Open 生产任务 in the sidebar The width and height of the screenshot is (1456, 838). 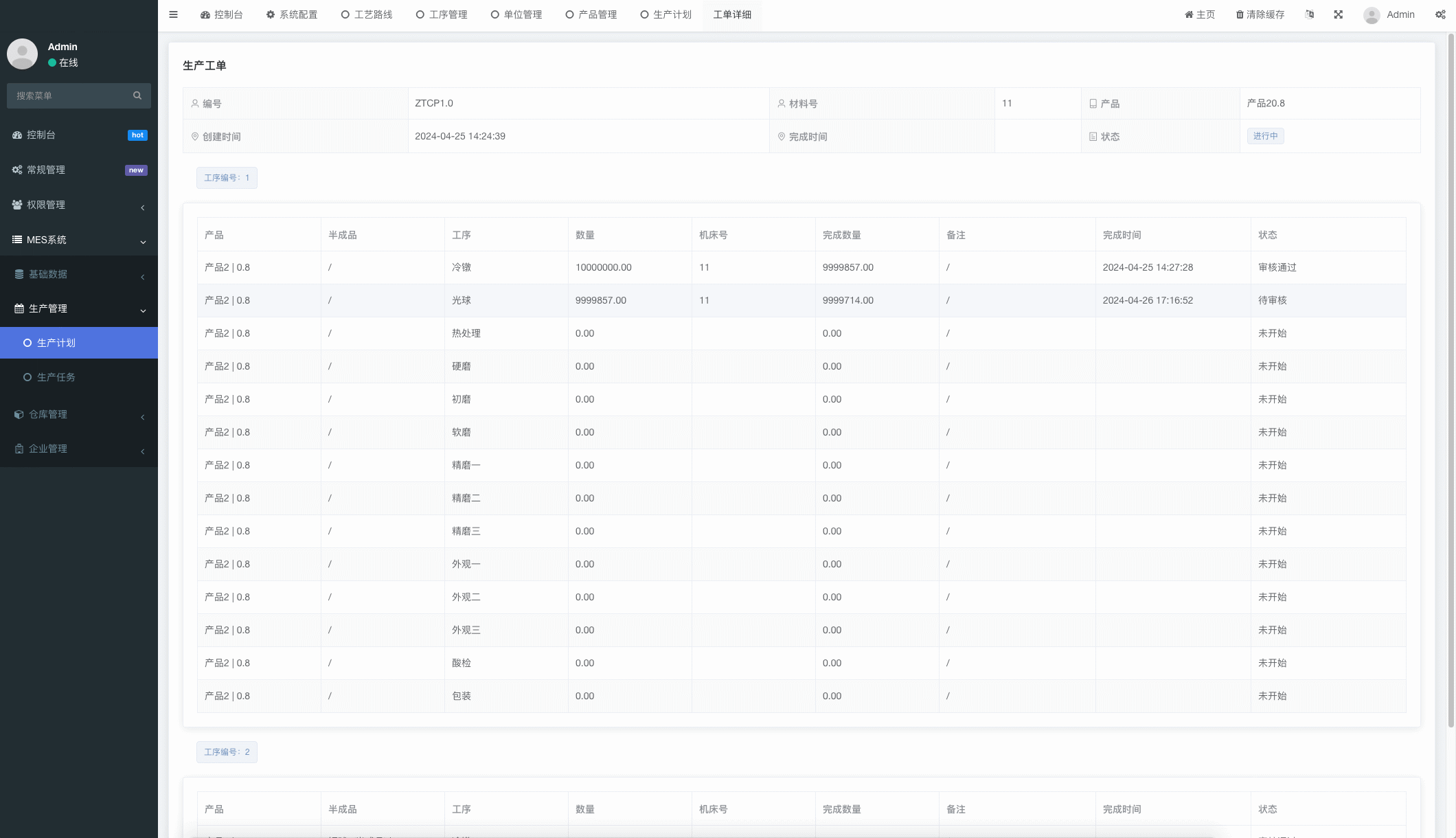[79, 377]
